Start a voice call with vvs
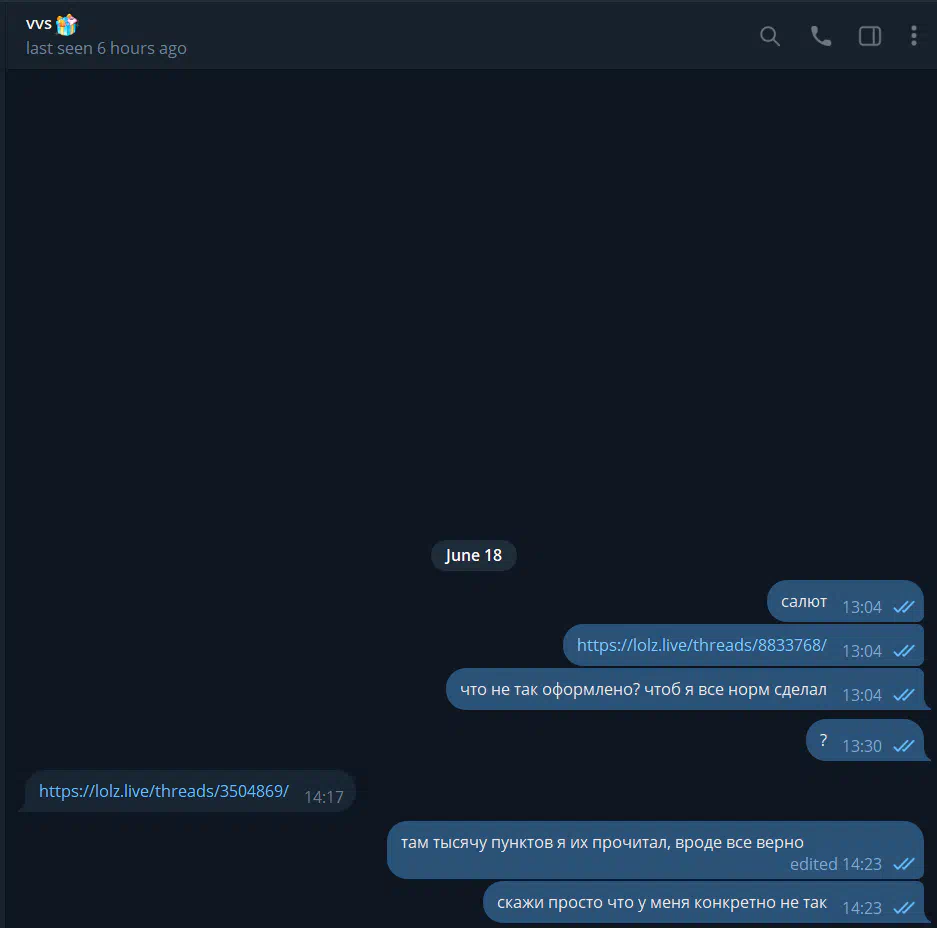Screen dimensions: 937x928 pos(820,36)
